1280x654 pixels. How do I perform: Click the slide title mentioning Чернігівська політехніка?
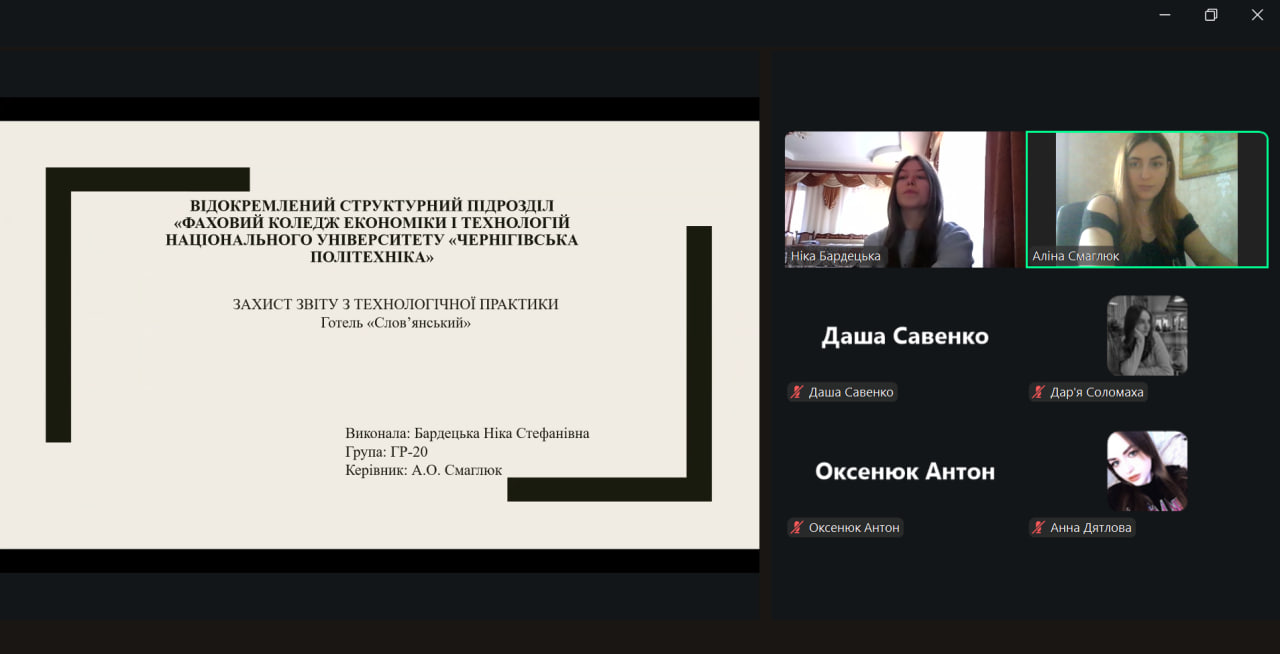(372, 231)
